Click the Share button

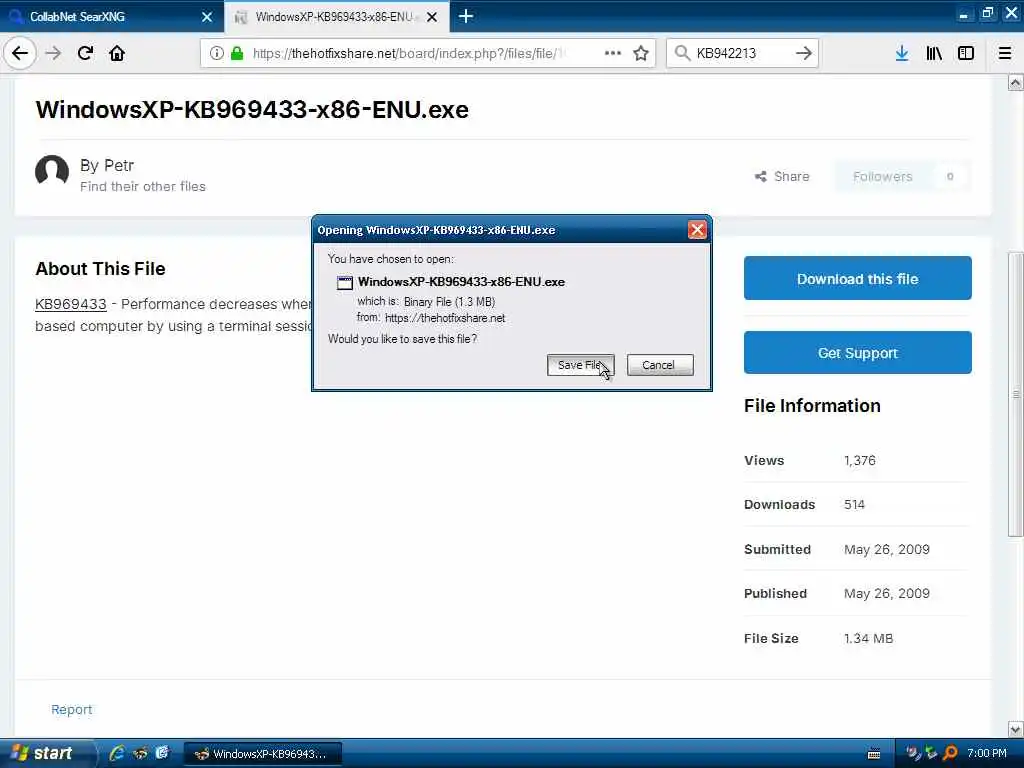(782, 176)
